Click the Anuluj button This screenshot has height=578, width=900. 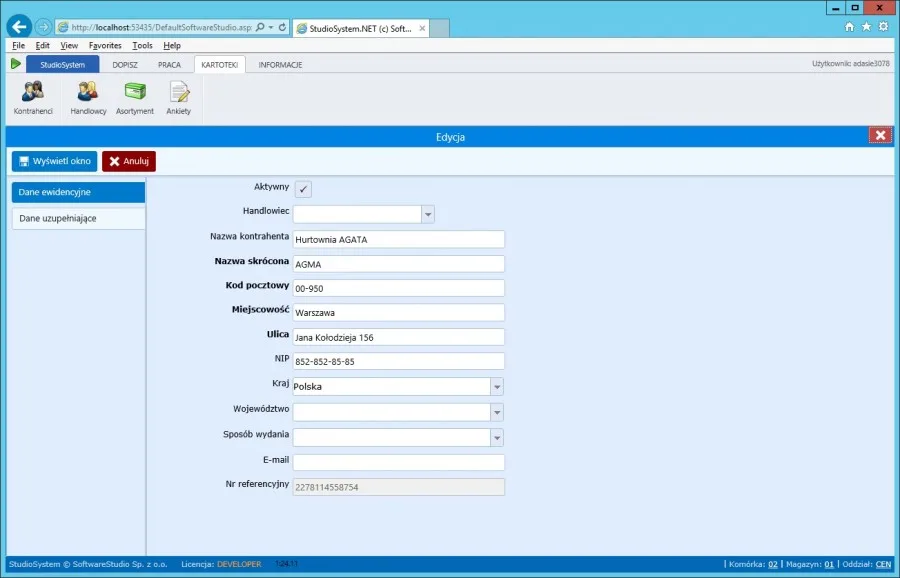(129, 161)
